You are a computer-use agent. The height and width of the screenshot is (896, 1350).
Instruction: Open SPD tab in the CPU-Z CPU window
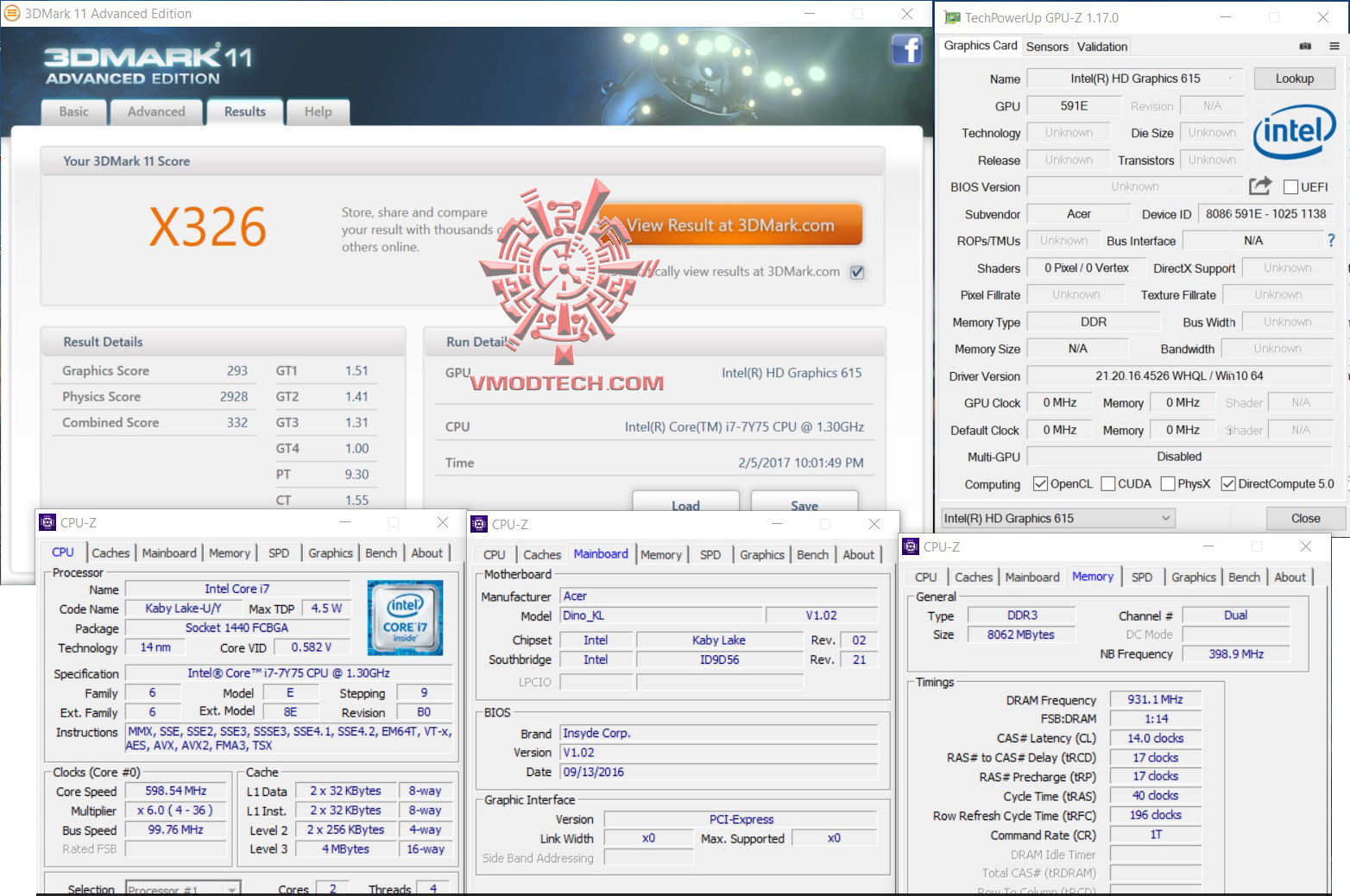[x=279, y=553]
